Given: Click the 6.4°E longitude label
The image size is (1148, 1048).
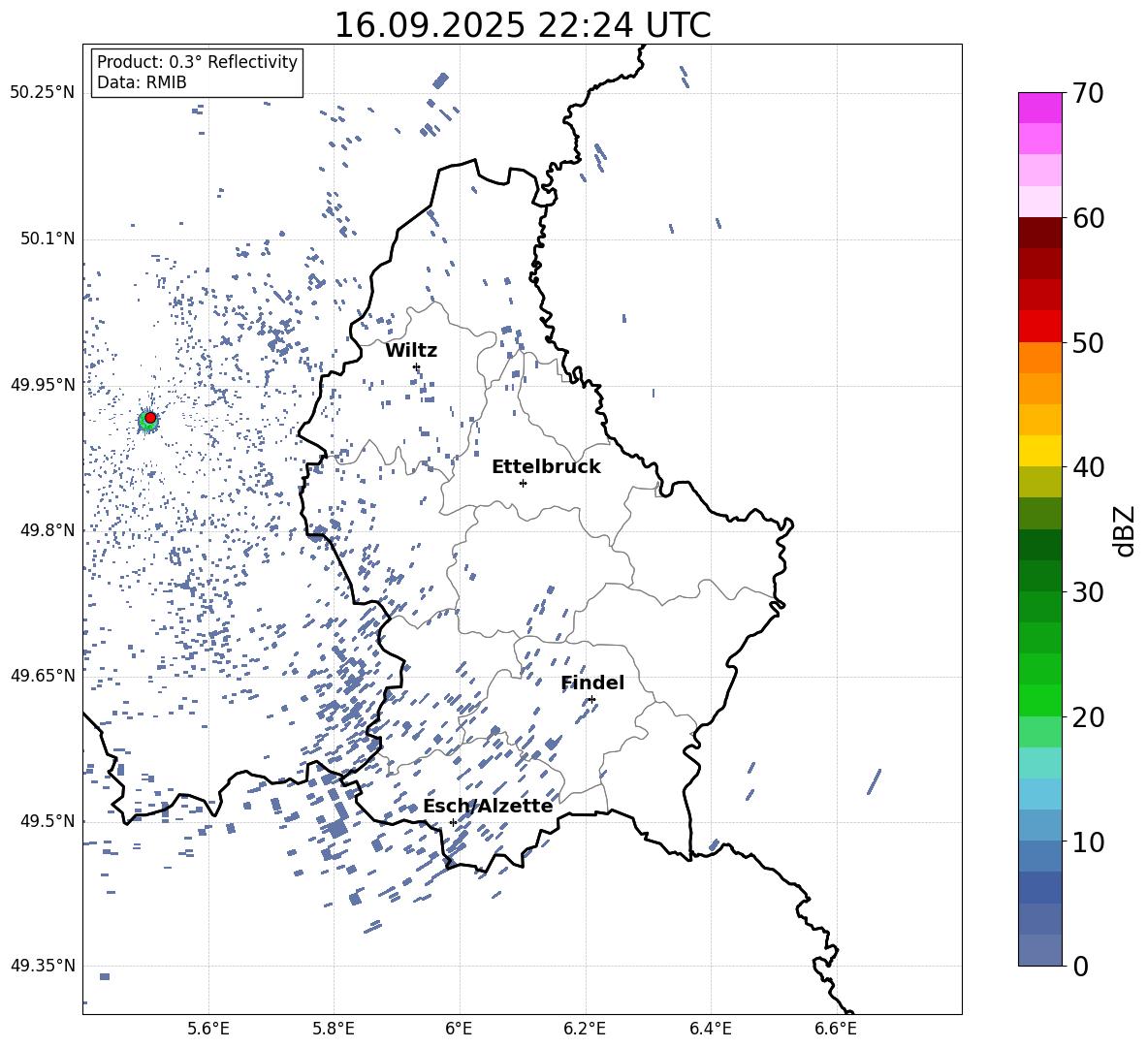Looking at the screenshot, I should [x=710, y=1029].
